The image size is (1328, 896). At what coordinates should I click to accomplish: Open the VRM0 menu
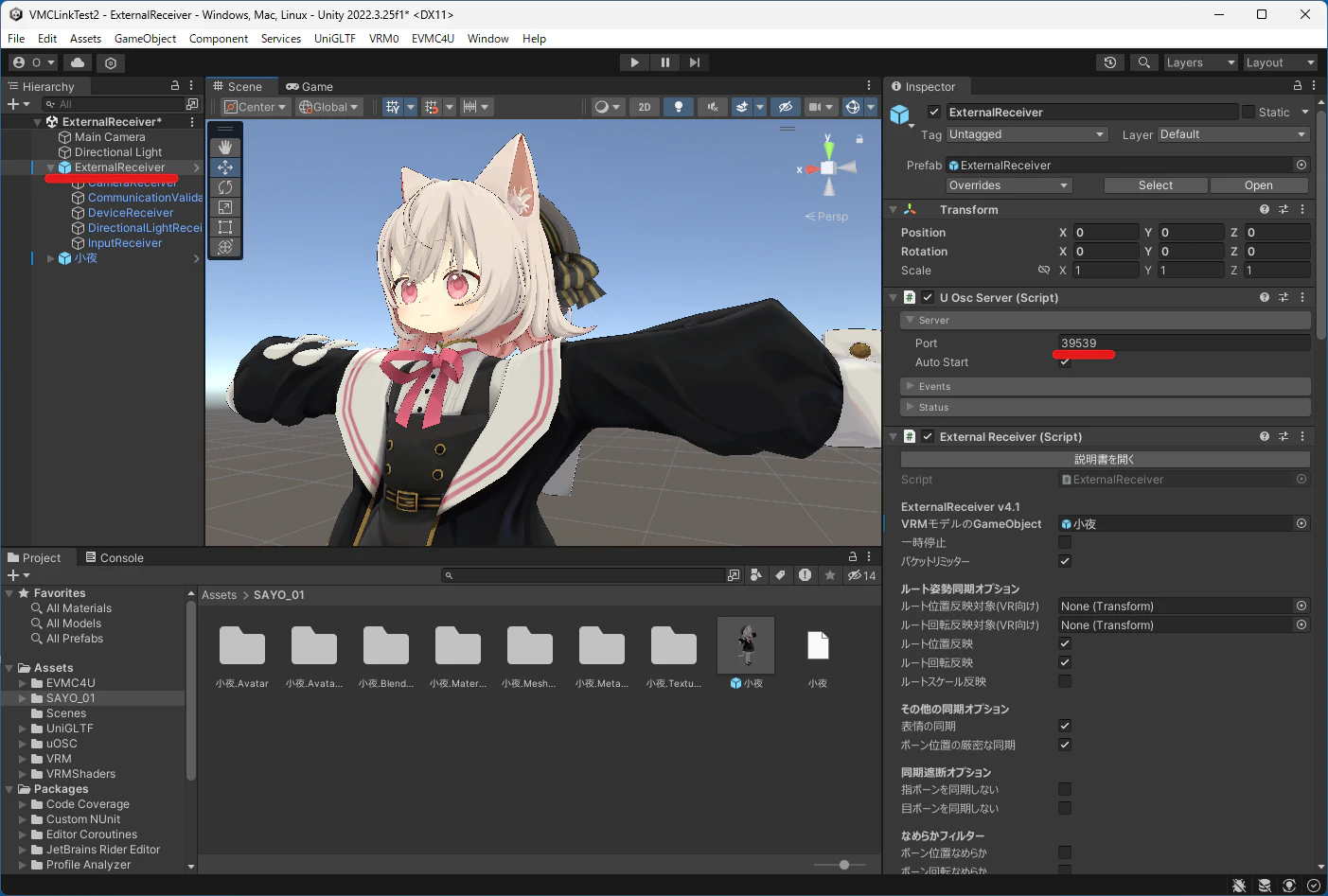click(x=383, y=39)
